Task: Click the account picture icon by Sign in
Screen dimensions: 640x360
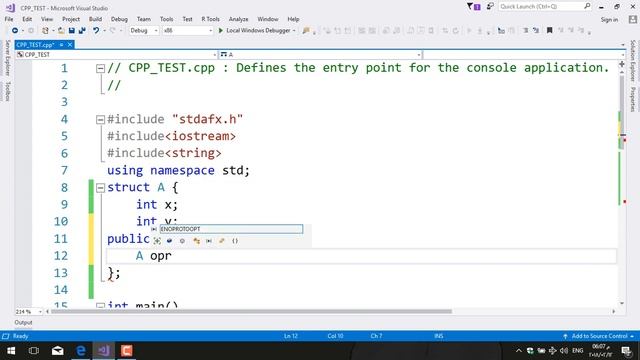Action: tap(633, 19)
